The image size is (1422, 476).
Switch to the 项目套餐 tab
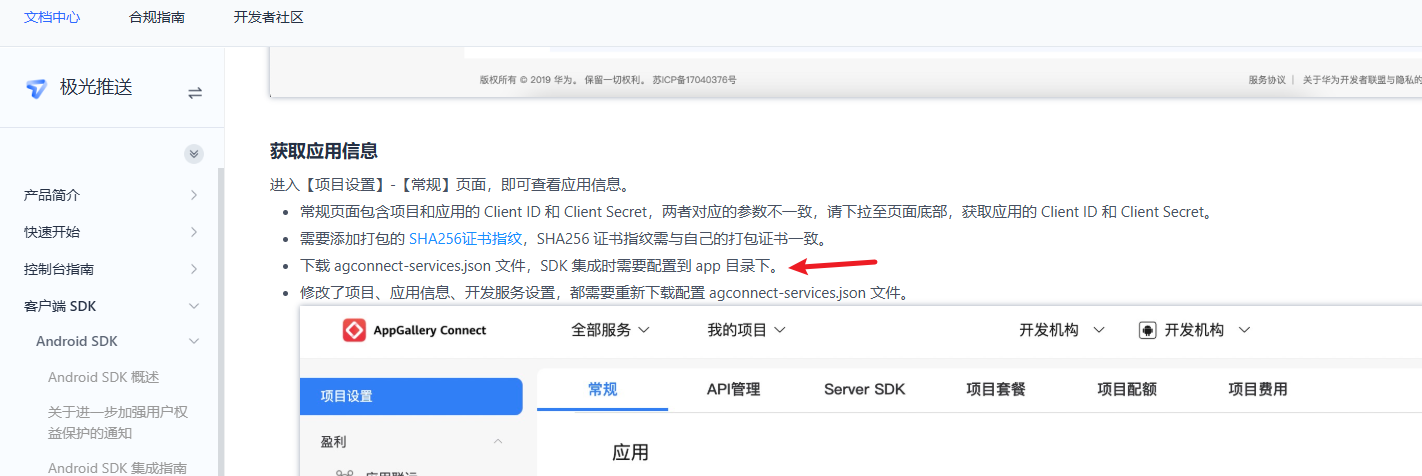[x=996, y=389]
